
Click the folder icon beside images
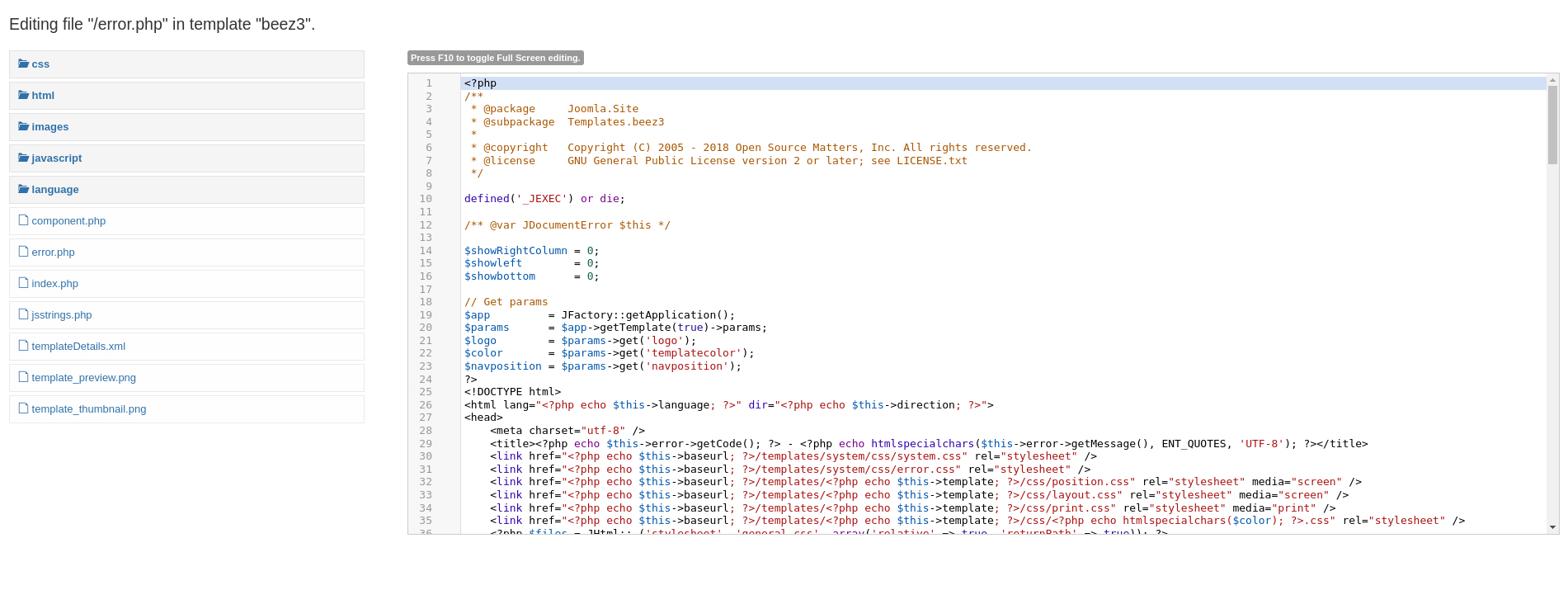coord(24,126)
